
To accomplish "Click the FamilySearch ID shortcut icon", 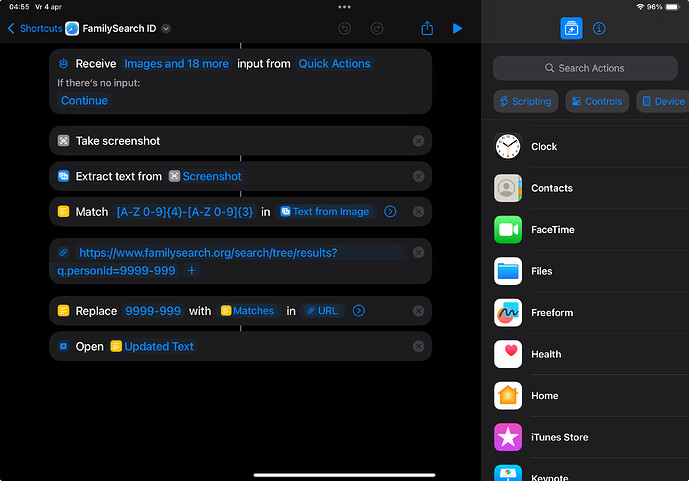I will pos(72,29).
